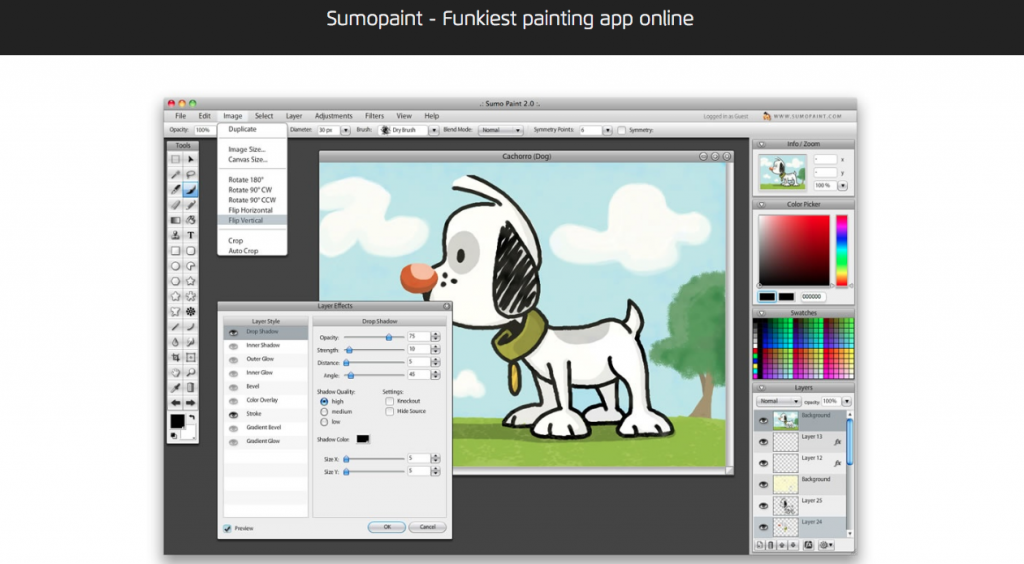Select medium shadow quality
Screen dimensions: 1024x564
click(324, 411)
